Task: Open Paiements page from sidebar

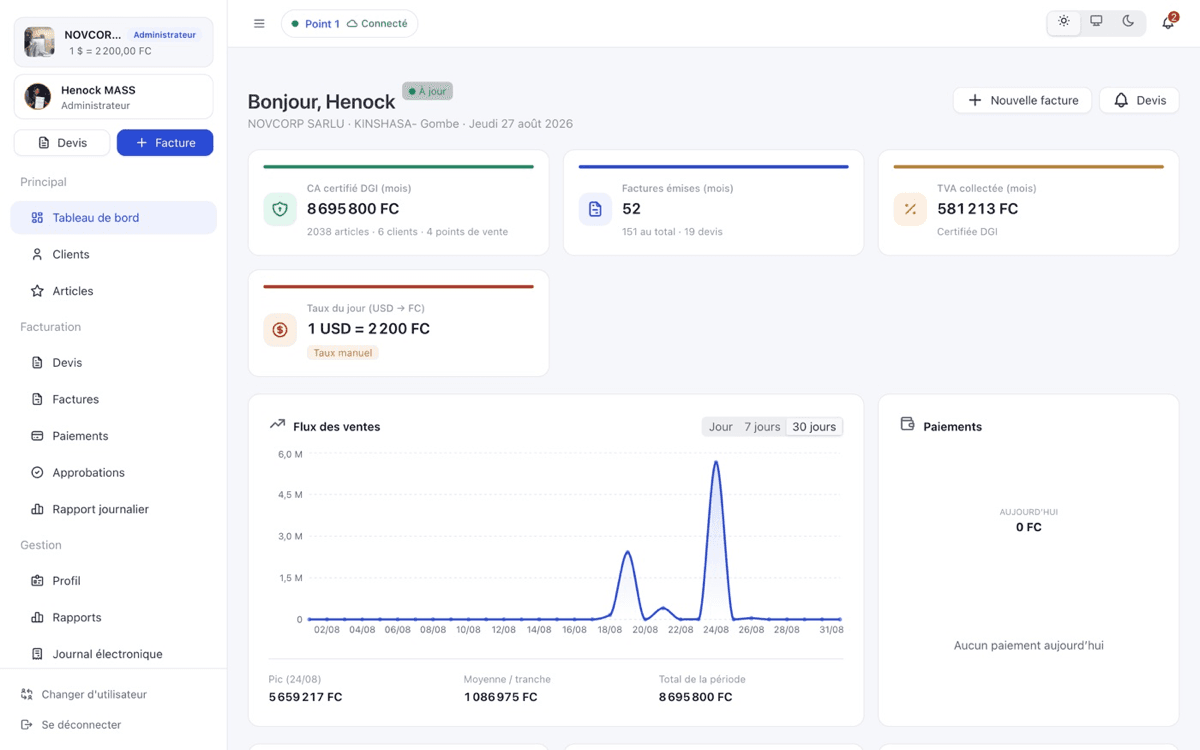Action: [x=113, y=436]
